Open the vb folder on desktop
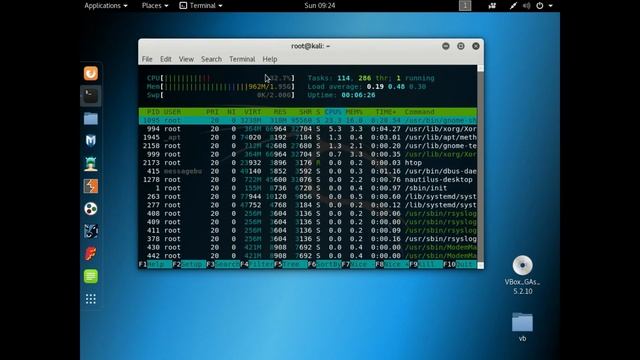Viewport: 640px width, 360px height. pyautogui.click(x=522, y=322)
